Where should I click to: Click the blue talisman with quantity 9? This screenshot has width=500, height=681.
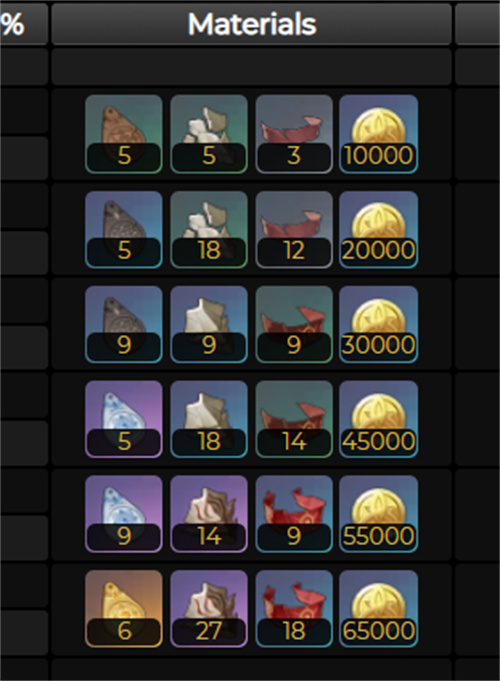coord(124,514)
